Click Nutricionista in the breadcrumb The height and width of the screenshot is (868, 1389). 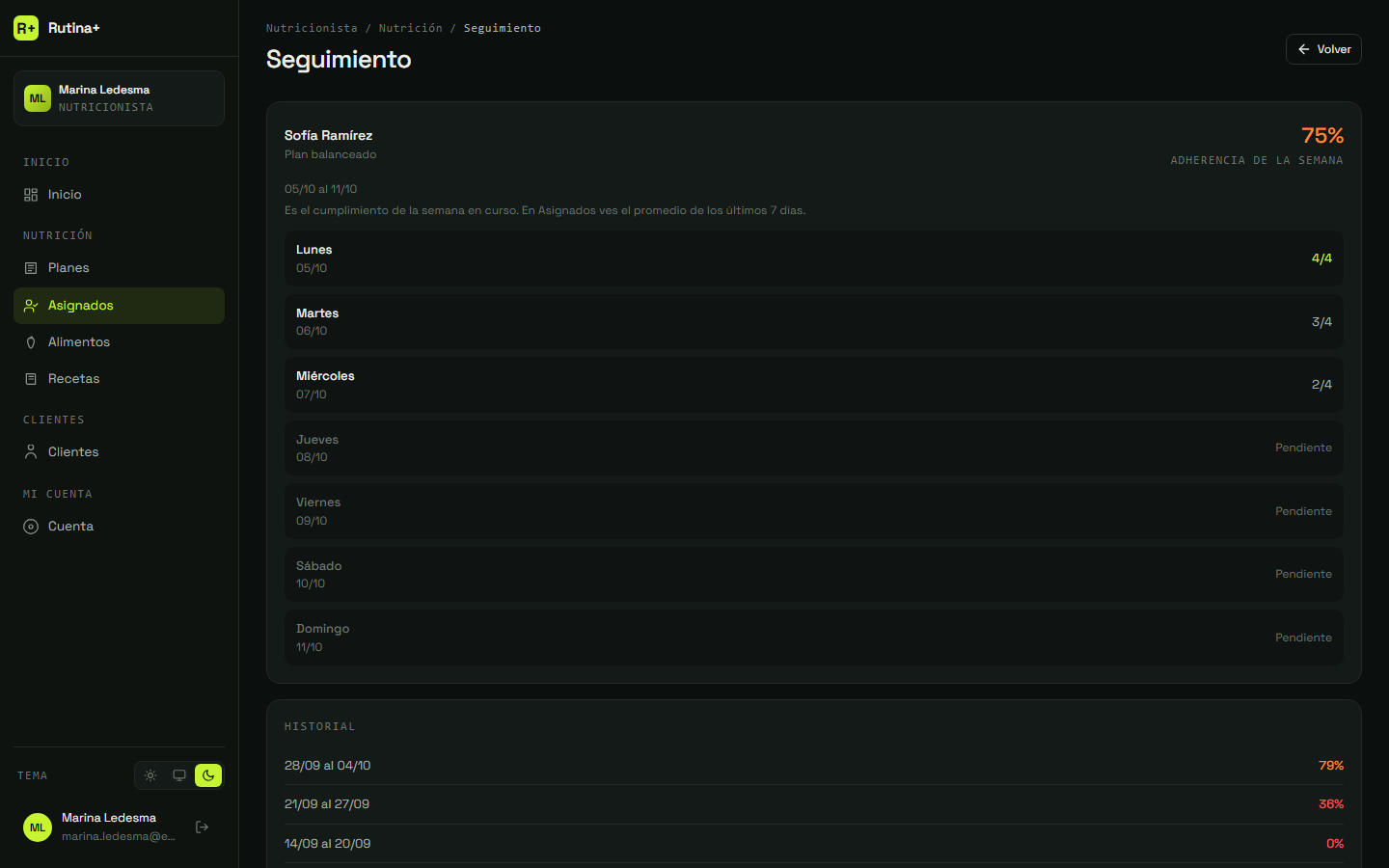click(x=312, y=28)
